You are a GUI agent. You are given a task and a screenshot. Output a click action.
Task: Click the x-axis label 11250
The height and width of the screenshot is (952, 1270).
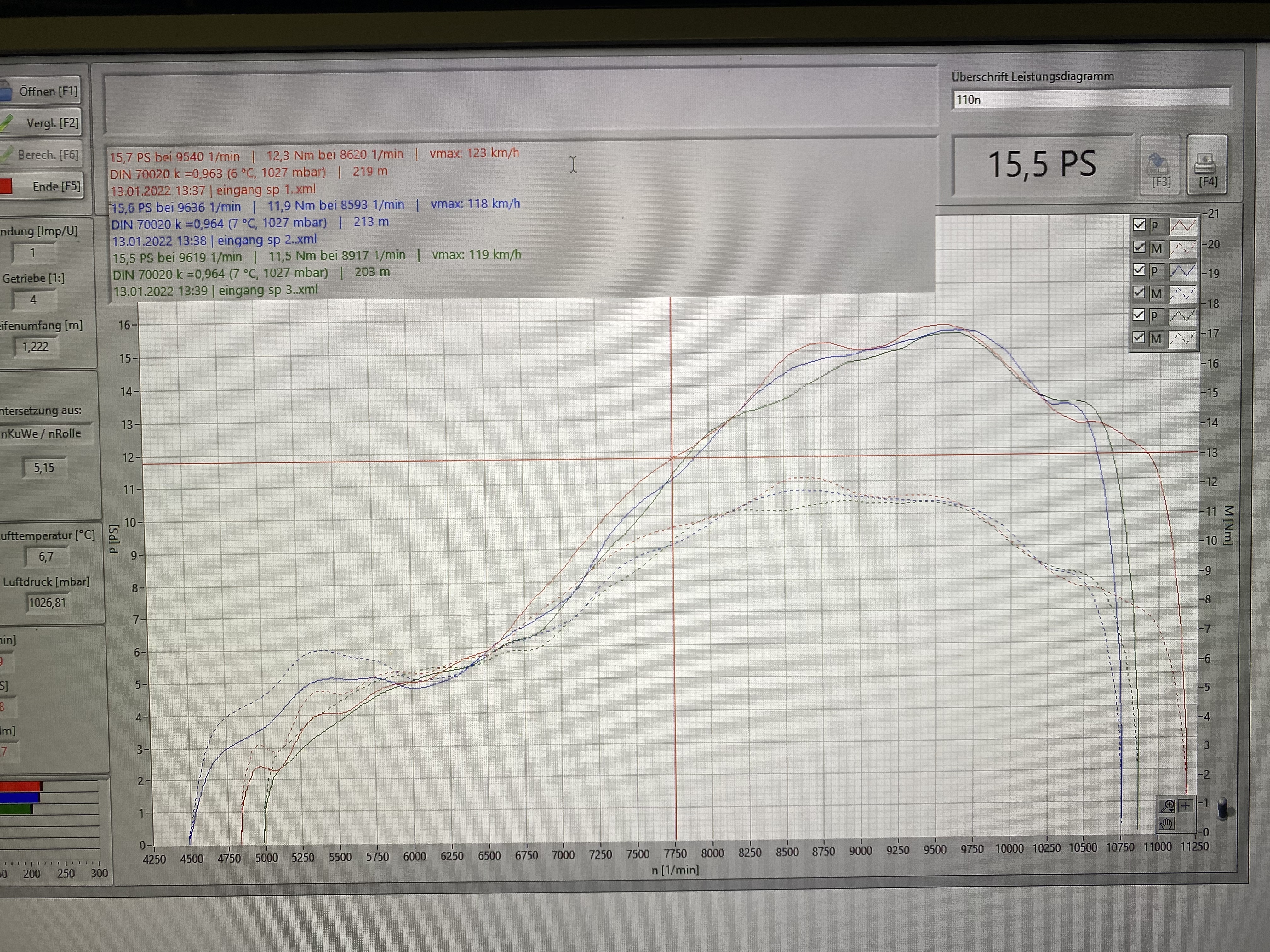1195,847
